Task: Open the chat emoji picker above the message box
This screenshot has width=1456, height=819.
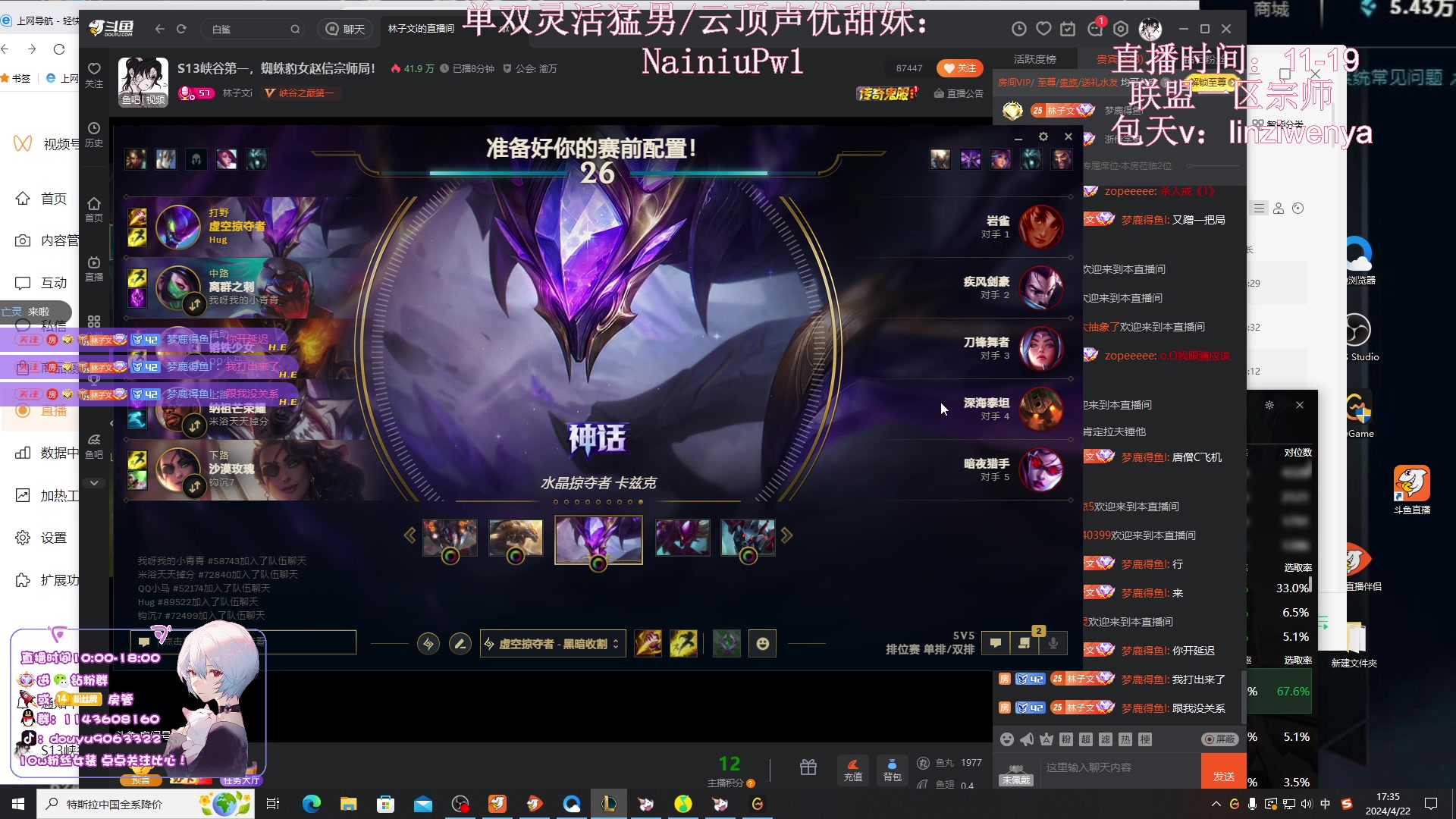Action: click(1007, 739)
